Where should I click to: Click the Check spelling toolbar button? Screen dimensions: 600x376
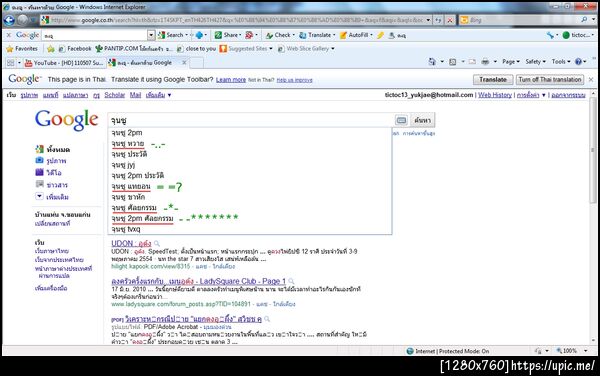pos(280,35)
